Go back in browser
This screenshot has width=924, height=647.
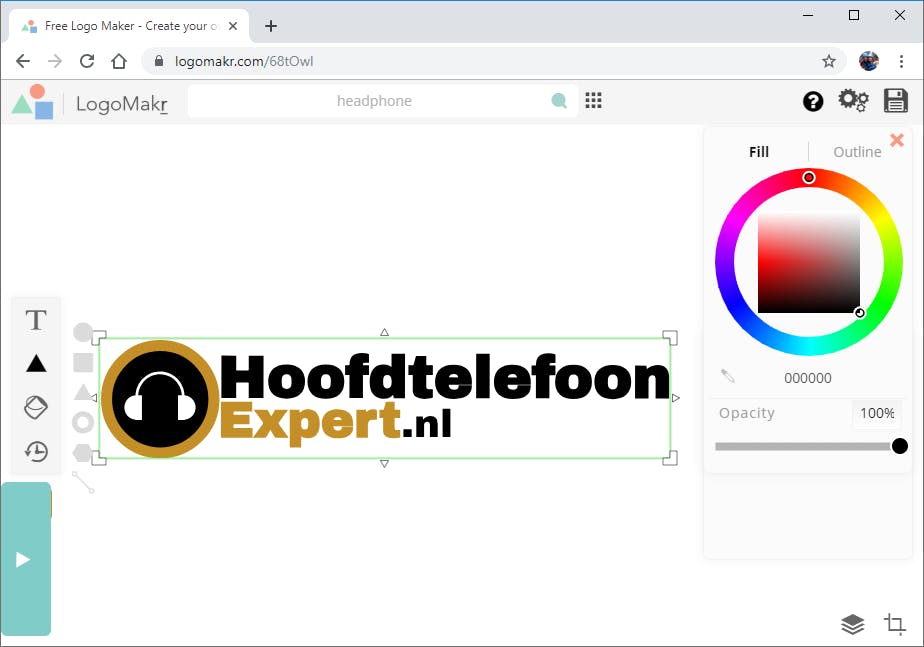point(23,61)
